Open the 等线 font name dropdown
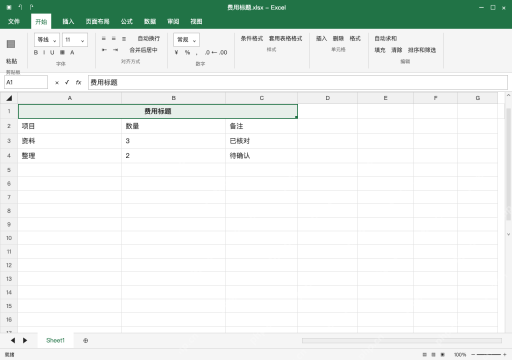 coord(47,40)
